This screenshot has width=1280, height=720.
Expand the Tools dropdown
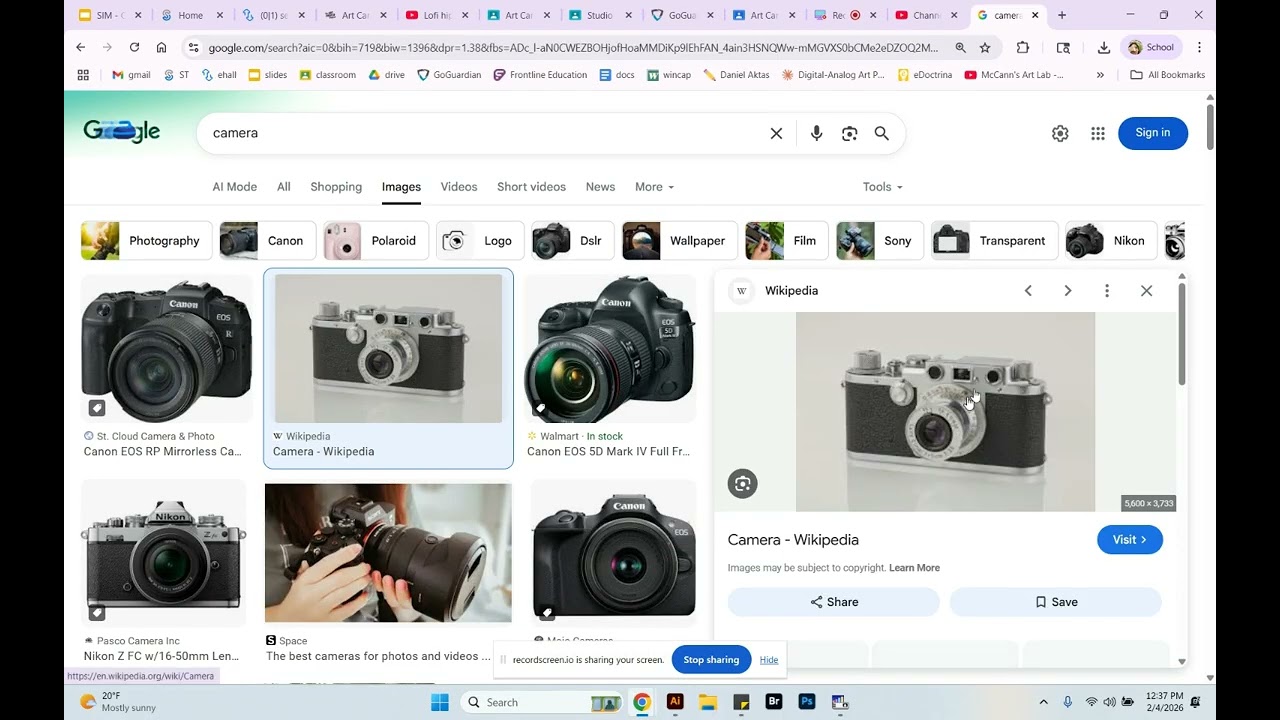click(x=883, y=187)
